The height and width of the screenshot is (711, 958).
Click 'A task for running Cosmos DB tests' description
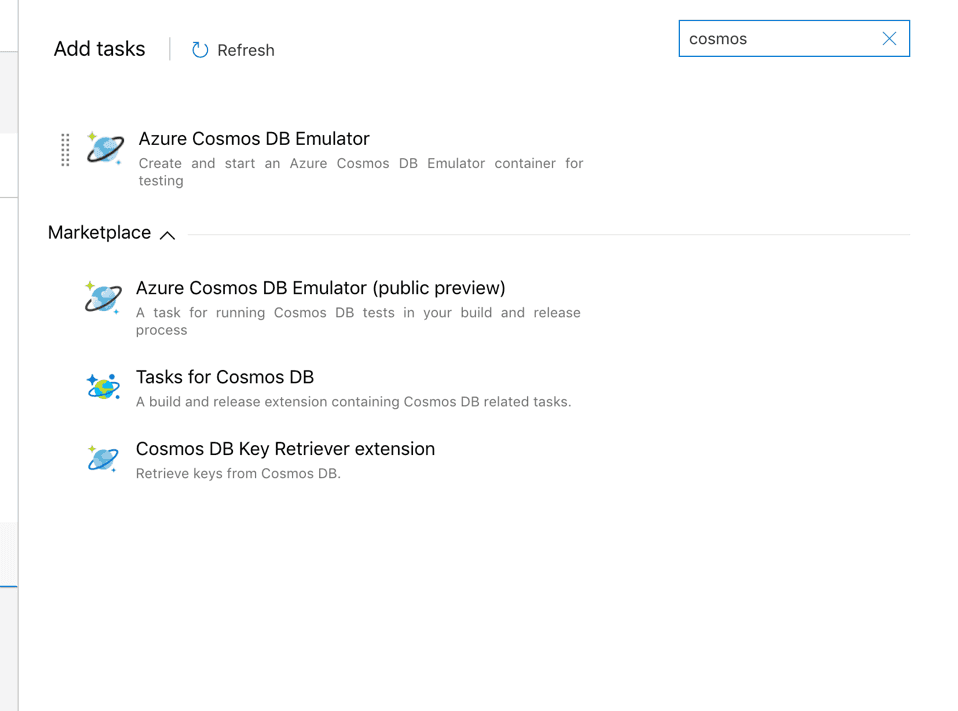(358, 321)
